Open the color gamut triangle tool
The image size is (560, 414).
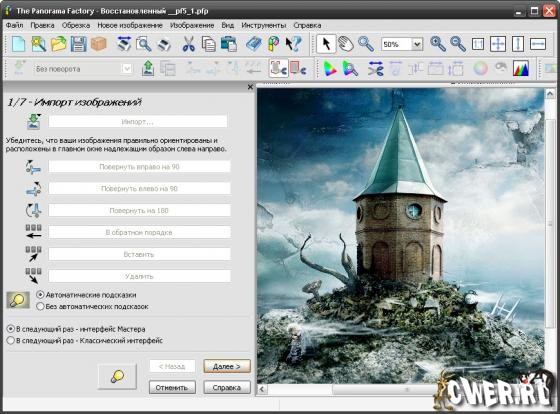(330, 68)
